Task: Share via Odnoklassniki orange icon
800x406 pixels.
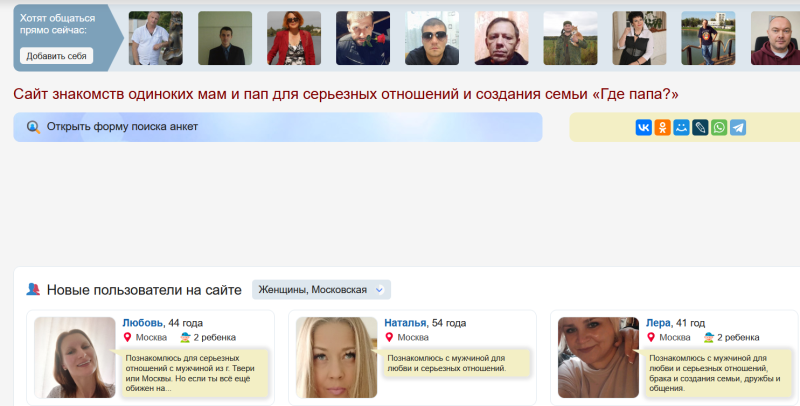Action: (662, 128)
